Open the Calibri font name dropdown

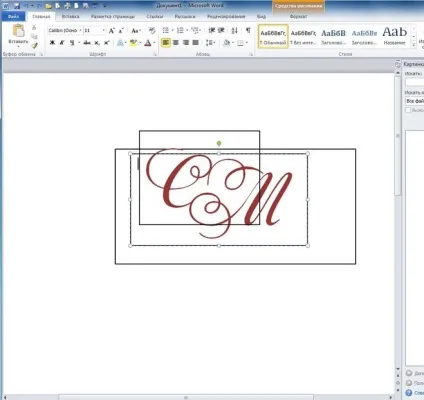coord(80,30)
